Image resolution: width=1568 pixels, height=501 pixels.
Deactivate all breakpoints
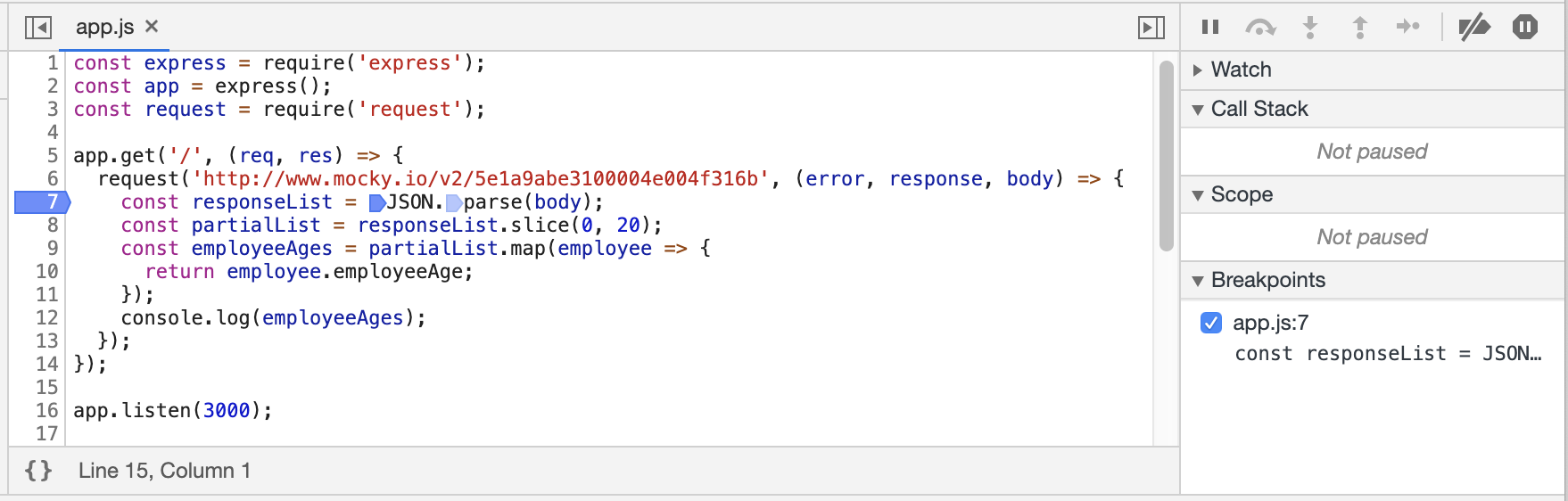point(1473,27)
